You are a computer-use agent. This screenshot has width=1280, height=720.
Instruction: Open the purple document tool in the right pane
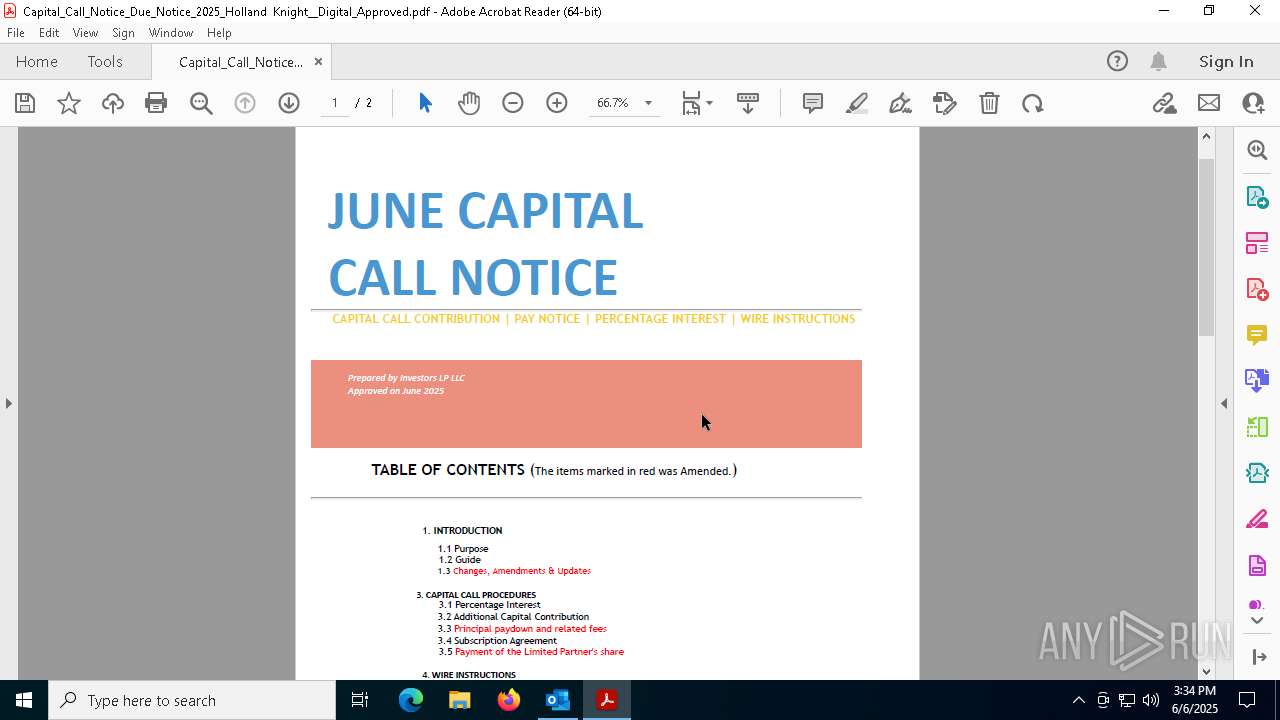pyautogui.click(x=1257, y=566)
